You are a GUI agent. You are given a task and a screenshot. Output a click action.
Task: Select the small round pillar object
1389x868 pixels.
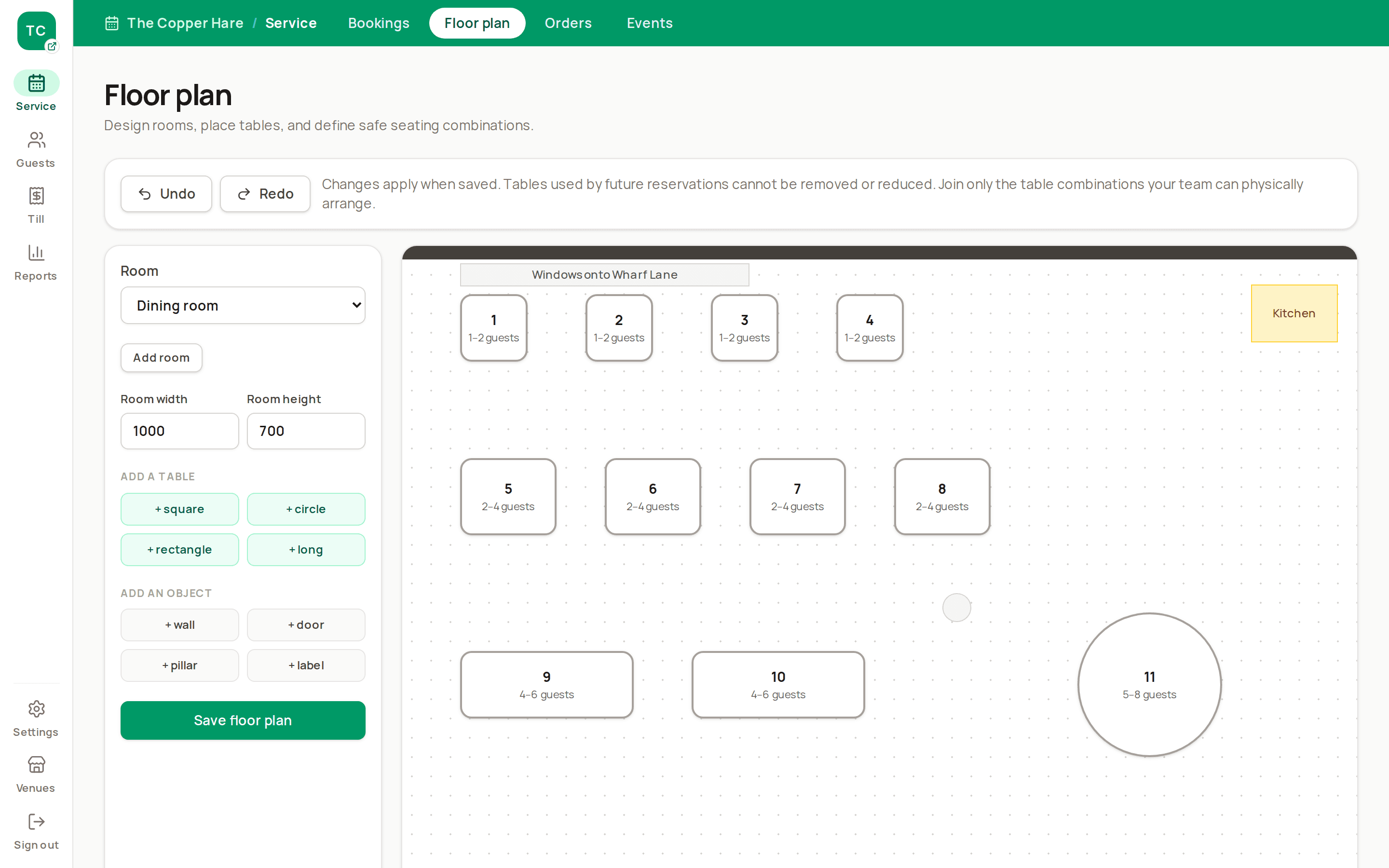[x=957, y=608]
